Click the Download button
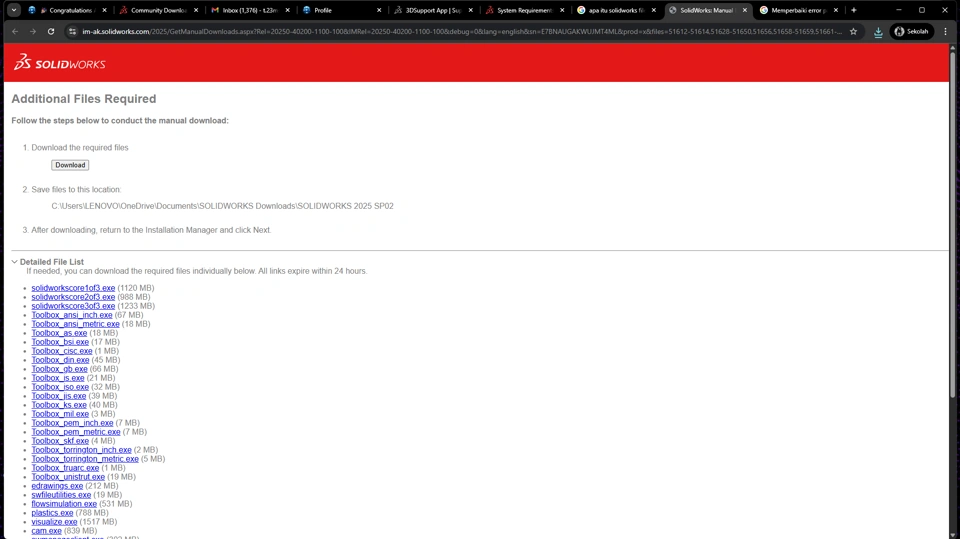 [x=70, y=165]
